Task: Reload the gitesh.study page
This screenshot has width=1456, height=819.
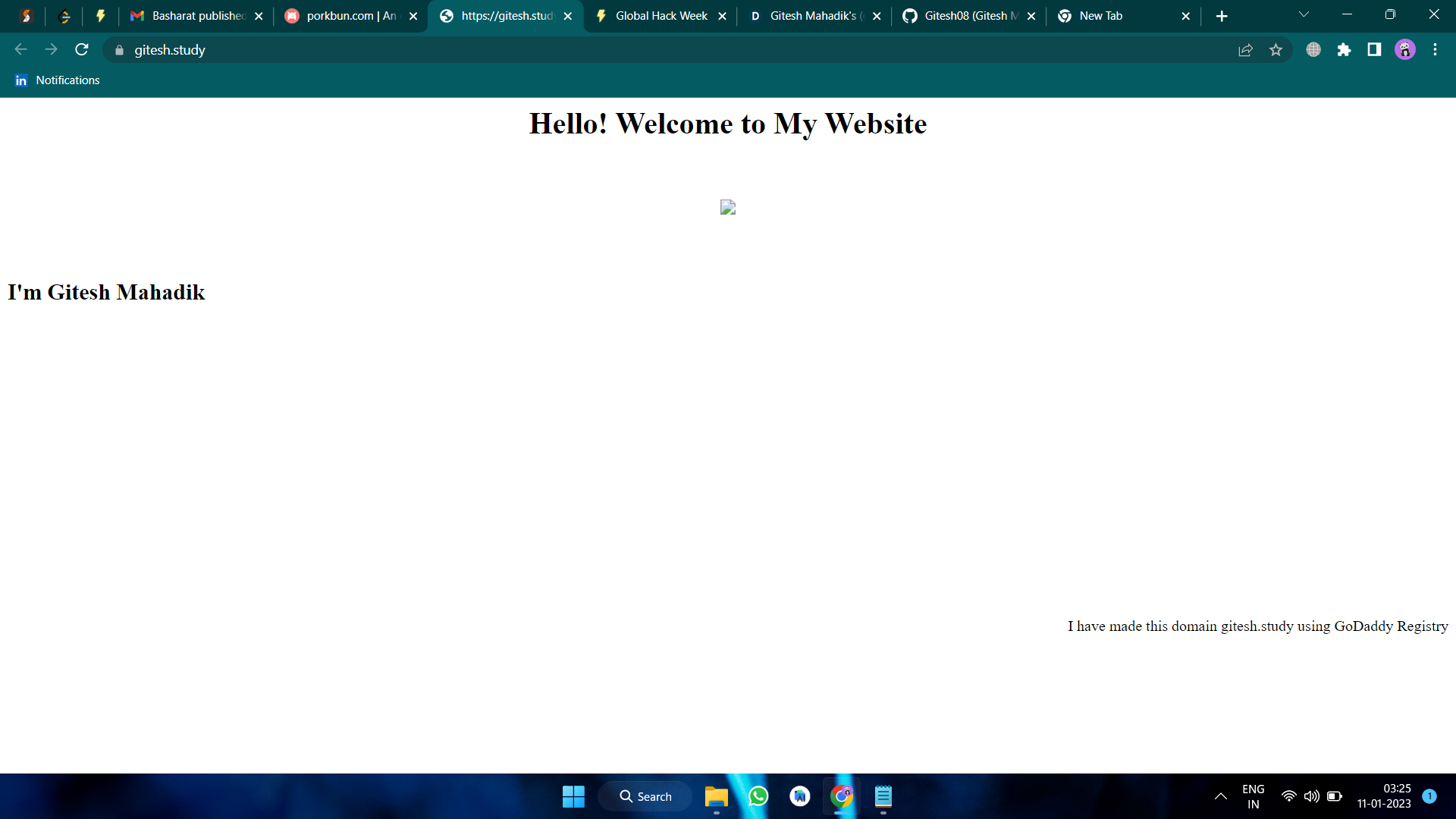Action: (x=82, y=50)
